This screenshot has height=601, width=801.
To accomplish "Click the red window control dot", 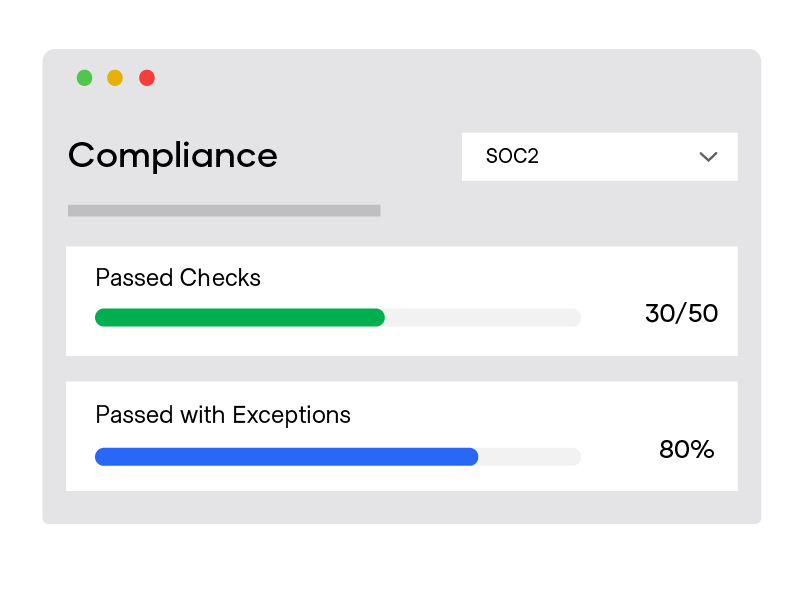I will point(147,78).
